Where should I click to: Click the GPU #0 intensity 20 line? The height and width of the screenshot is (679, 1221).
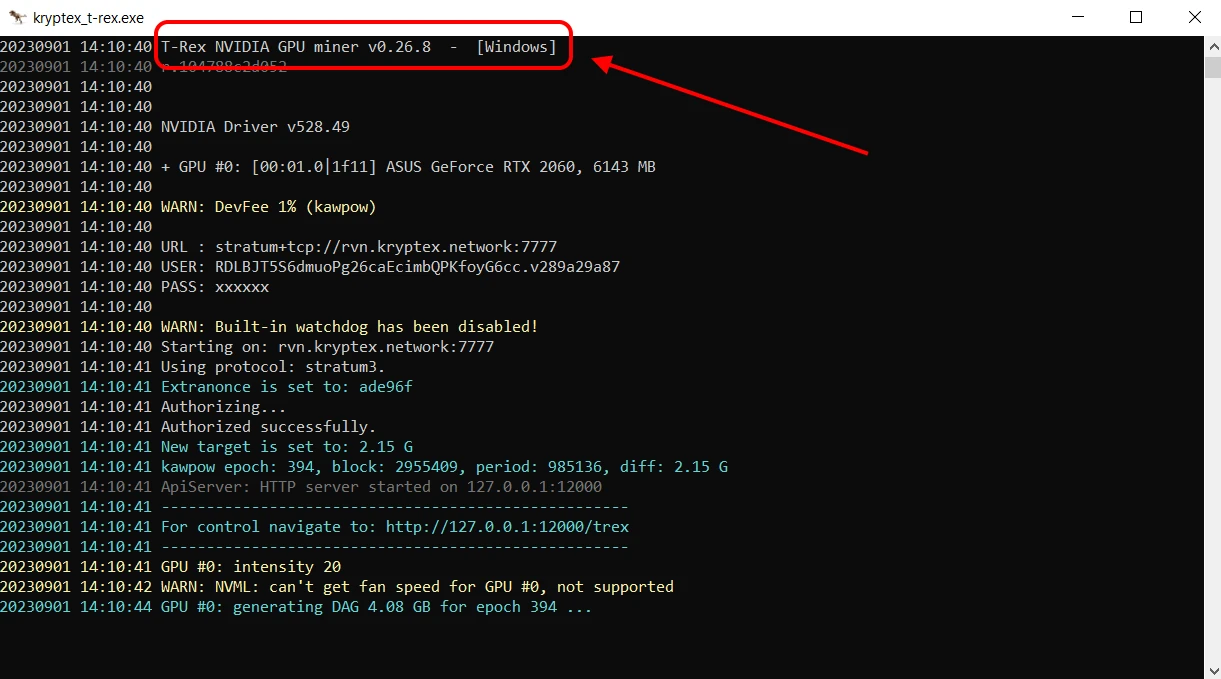[x=250, y=566]
